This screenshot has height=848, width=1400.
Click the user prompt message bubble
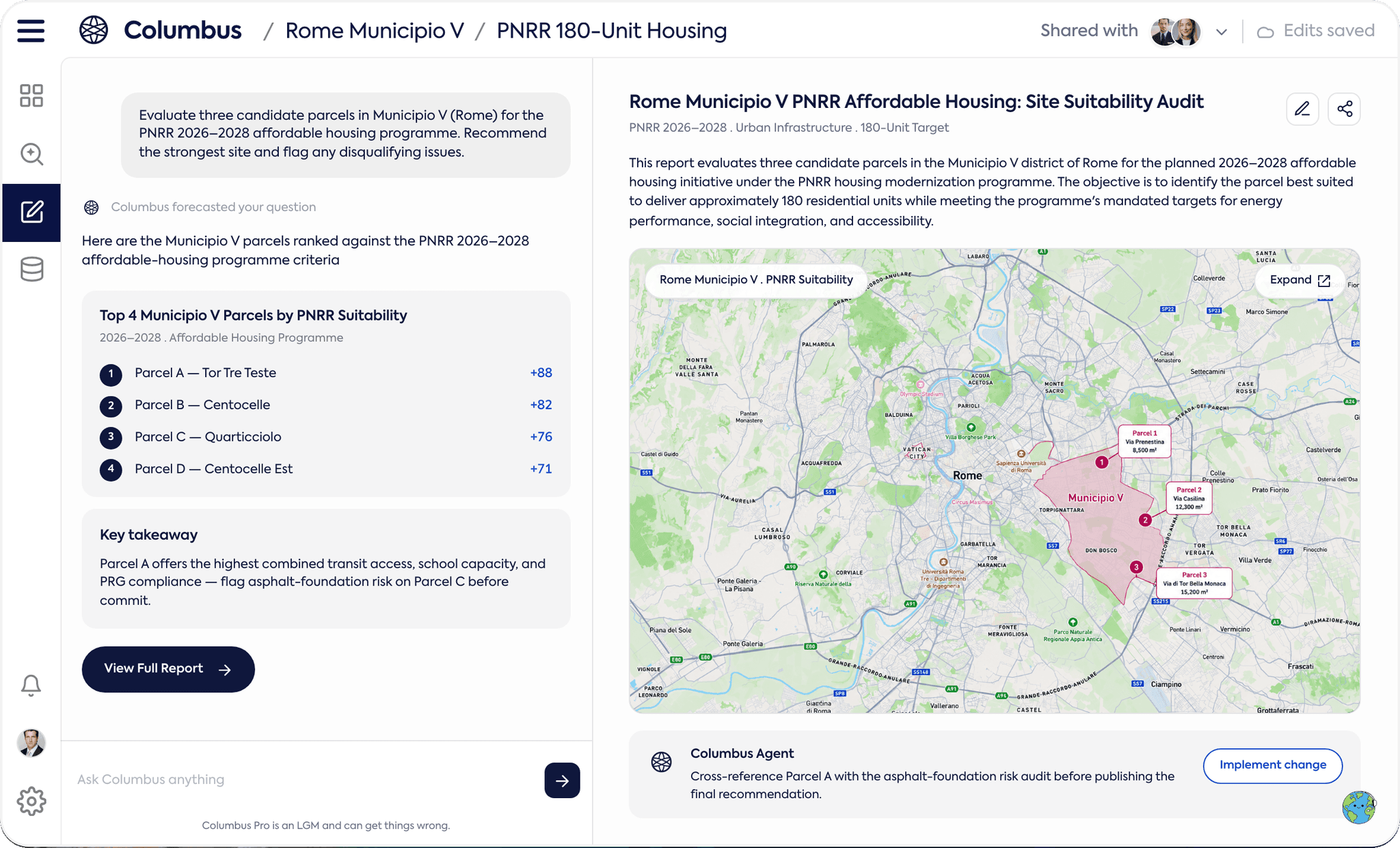(x=346, y=135)
